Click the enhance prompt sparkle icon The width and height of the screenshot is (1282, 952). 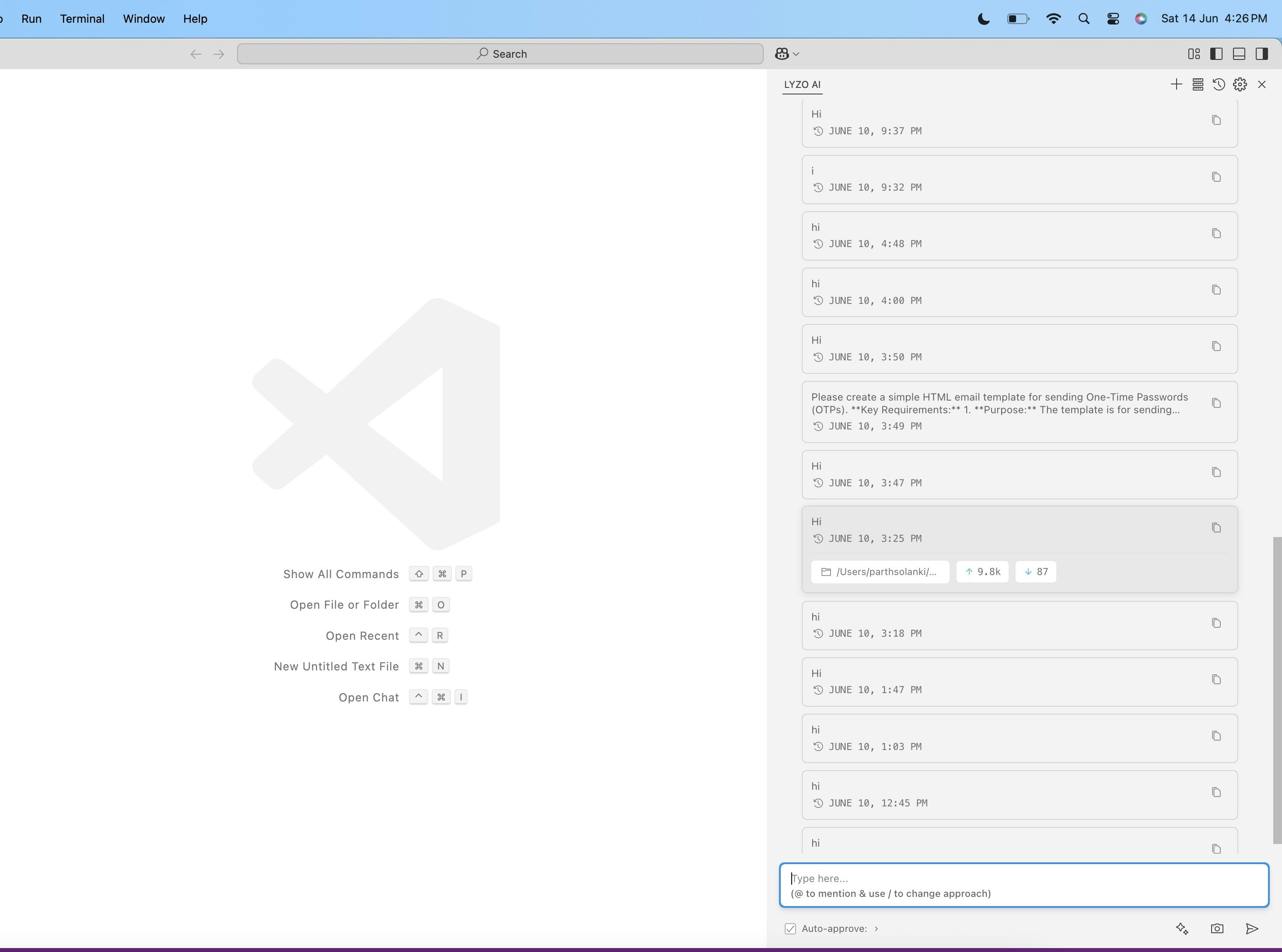[1182, 928]
